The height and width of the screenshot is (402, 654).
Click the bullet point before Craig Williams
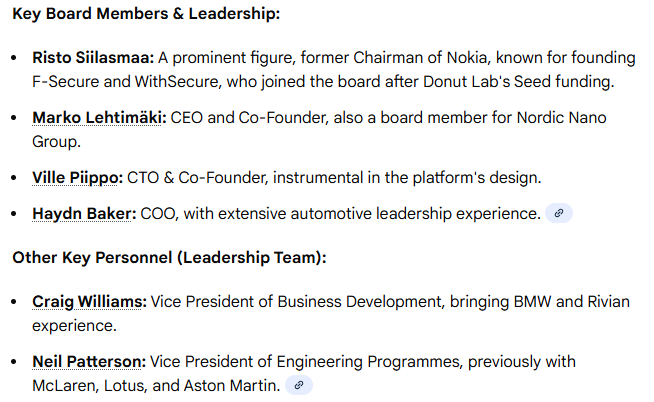pos(13,302)
